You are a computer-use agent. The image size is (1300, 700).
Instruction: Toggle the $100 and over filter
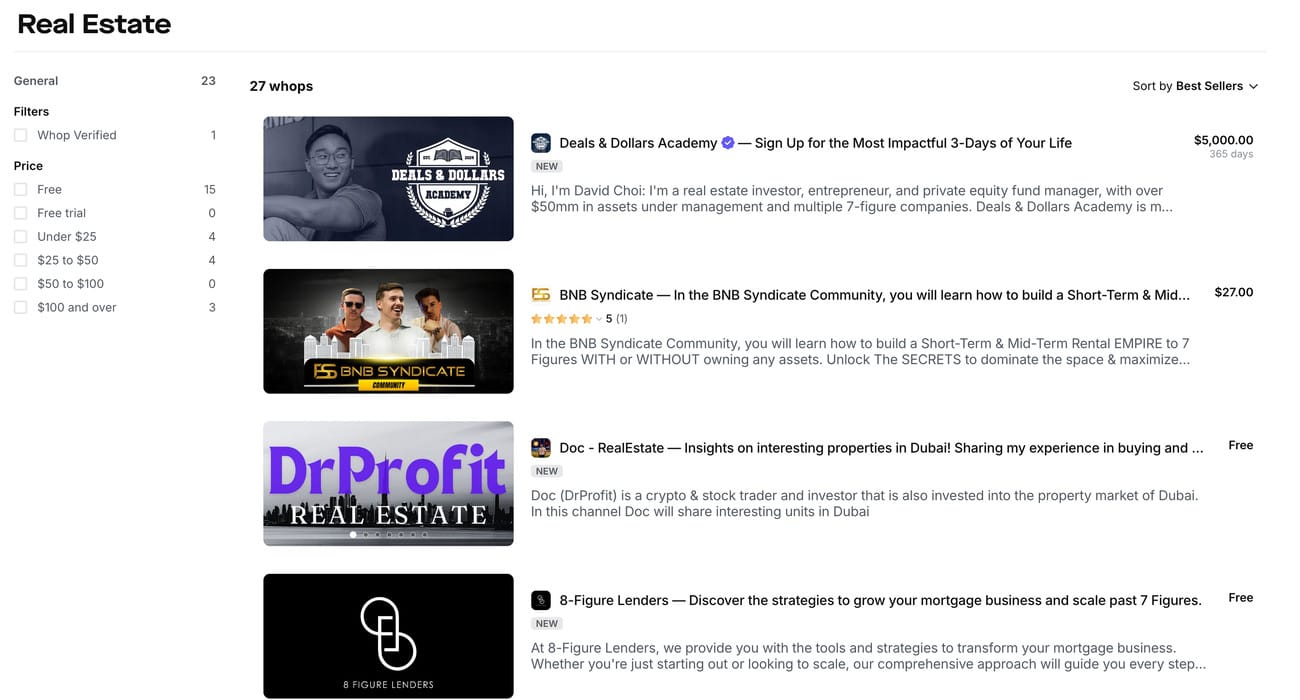coord(20,308)
